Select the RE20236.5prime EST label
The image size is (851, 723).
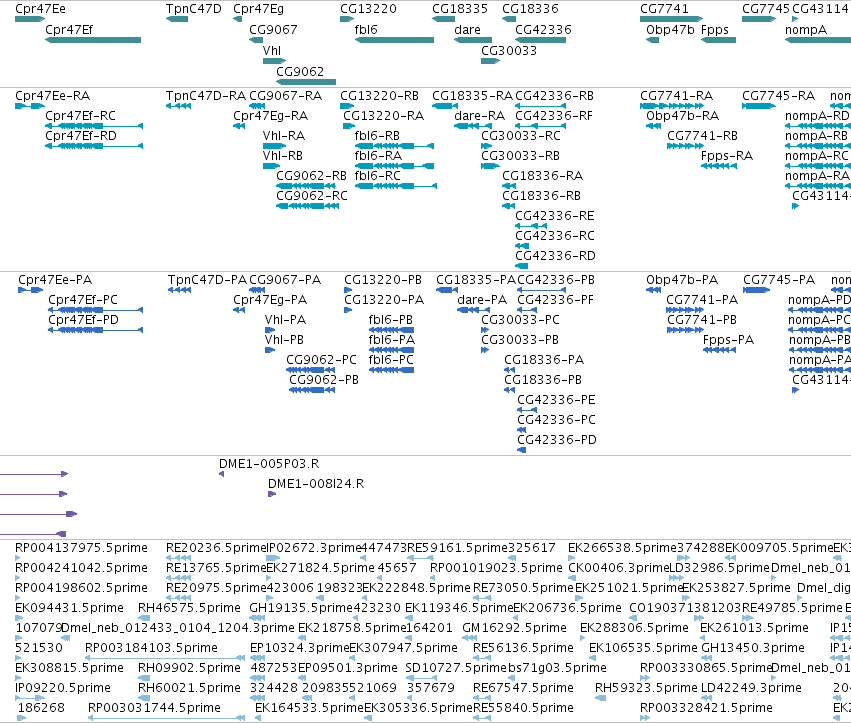(x=216, y=548)
